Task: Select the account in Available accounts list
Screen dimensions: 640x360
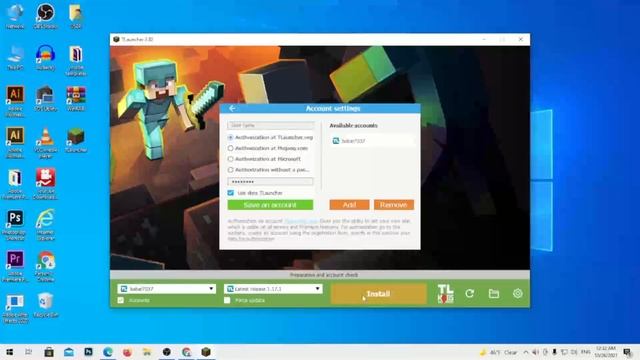Action: tap(372, 141)
